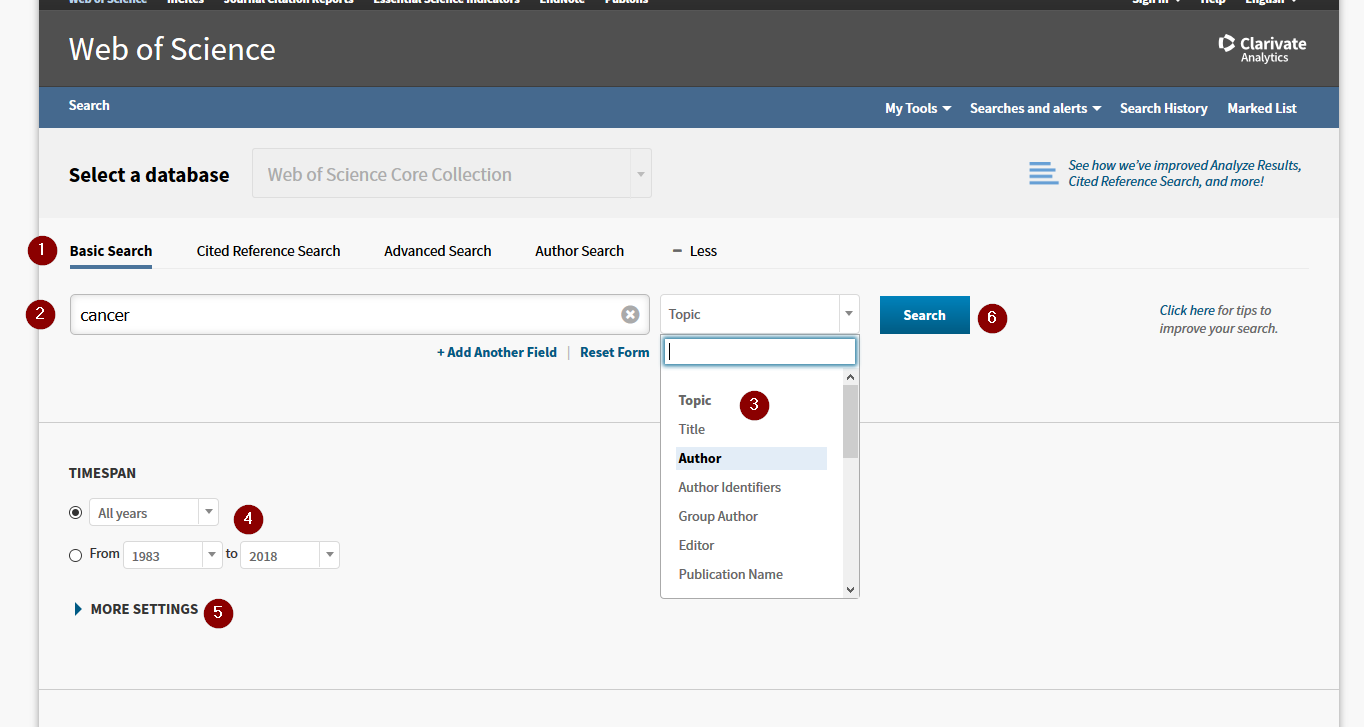Click the Clarivate Analytics logo
This screenshot has height=727, width=1364.
coord(1262,48)
